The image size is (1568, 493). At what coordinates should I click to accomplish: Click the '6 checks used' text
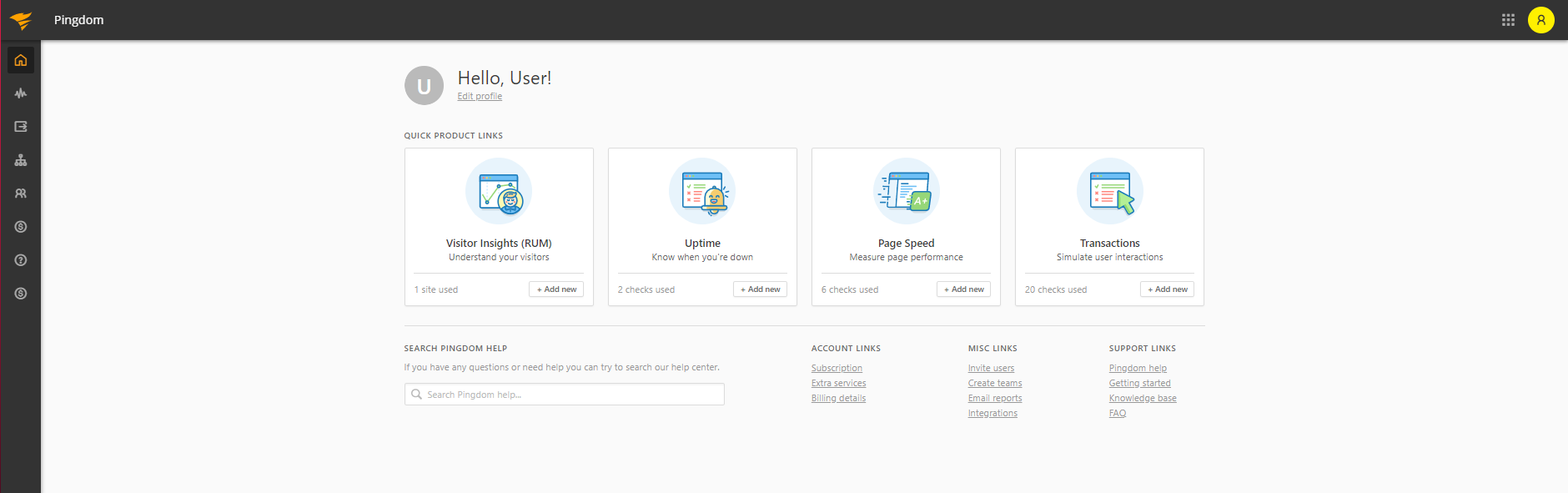pos(850,289)
